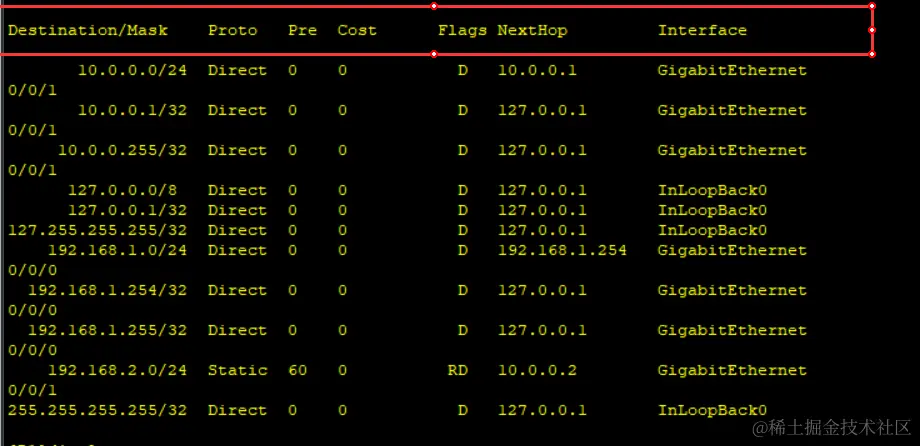Click the Flags column header
Viewport: 920px width, 446px height.
click(x=462, y=31)
